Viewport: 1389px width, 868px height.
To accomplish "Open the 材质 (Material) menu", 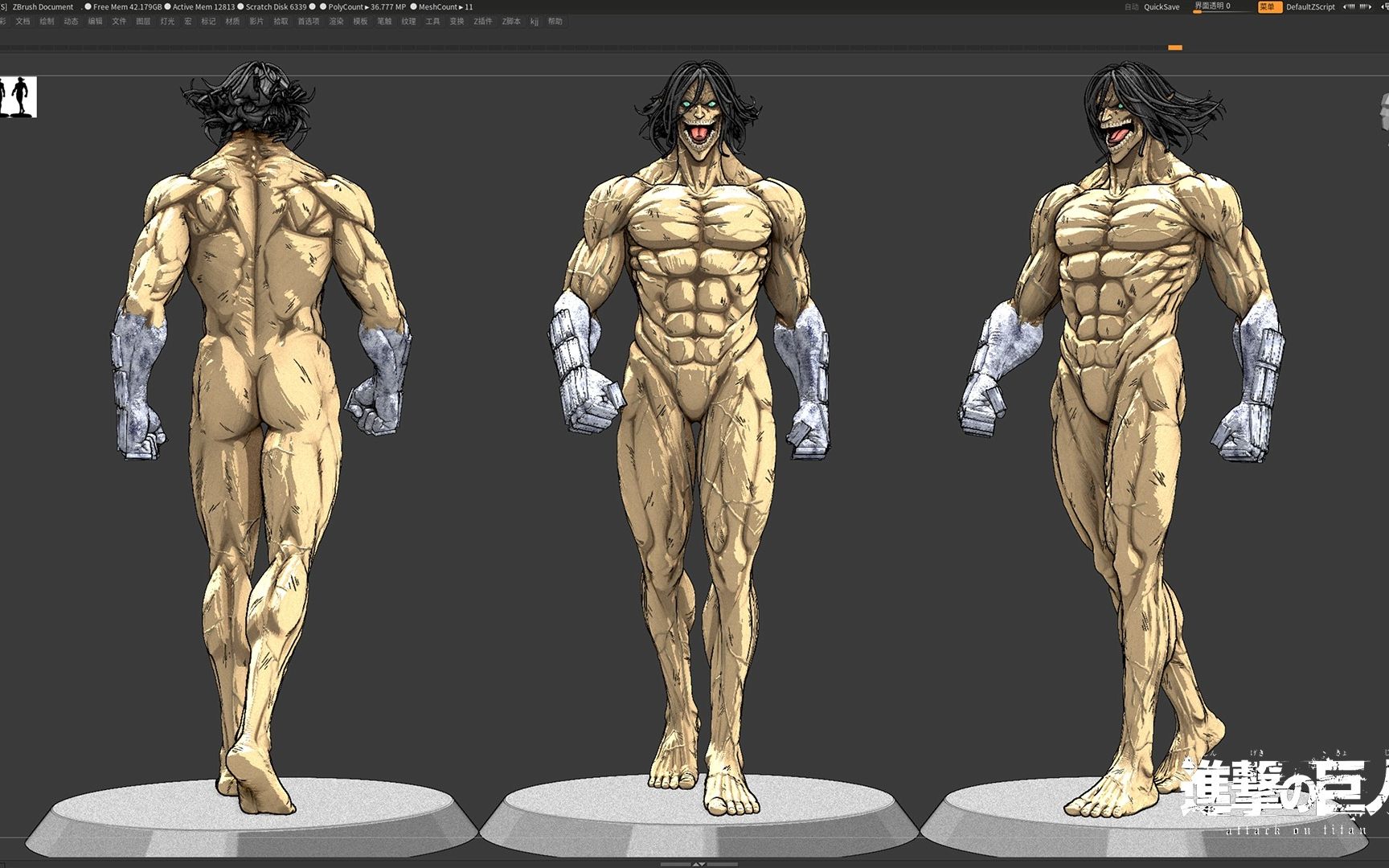I will click(x=232, y=22).
